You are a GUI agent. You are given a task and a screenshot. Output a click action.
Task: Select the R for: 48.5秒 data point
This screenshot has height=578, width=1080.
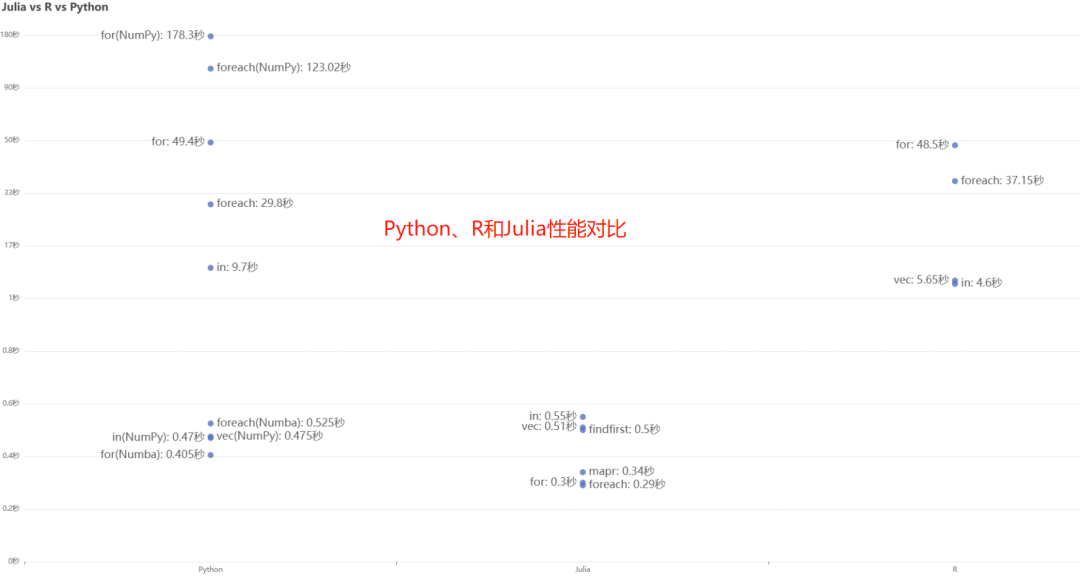955,144
